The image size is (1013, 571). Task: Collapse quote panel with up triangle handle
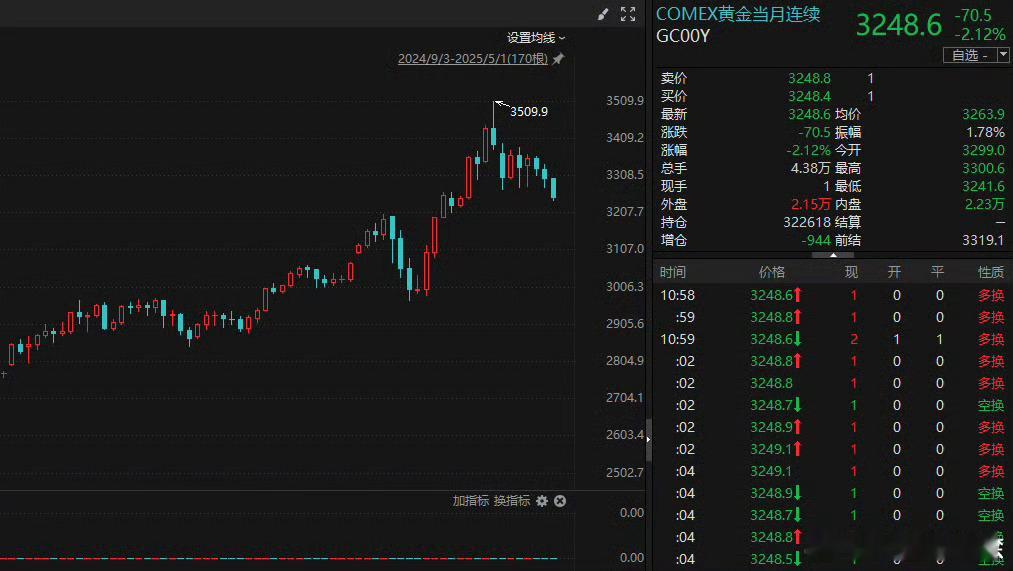[x=833, y=255]
